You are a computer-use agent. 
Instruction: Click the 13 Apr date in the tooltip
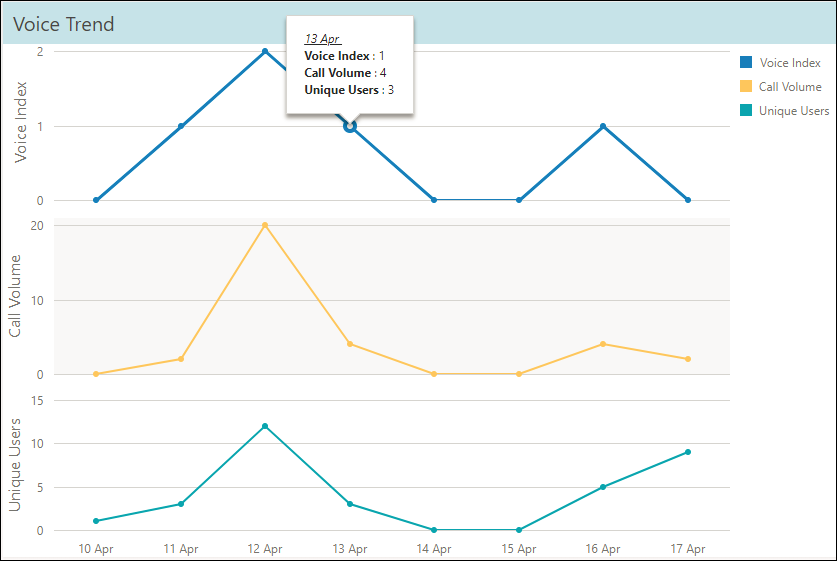[322, 39]
